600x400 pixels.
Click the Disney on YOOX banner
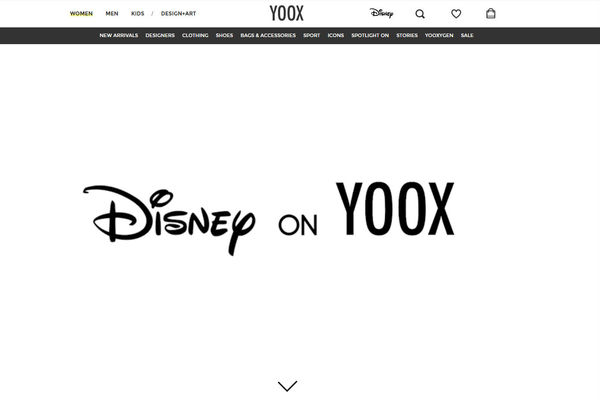pos(269,217)
